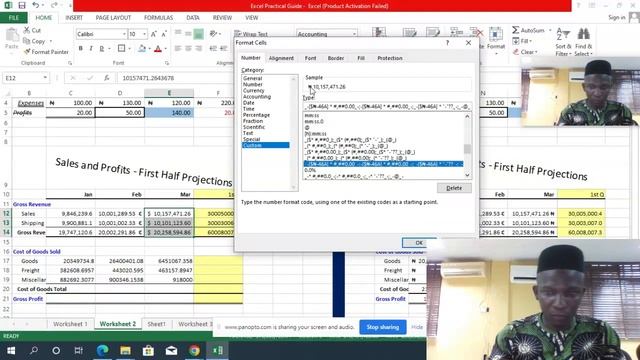Open the Fill command in Editing group
The image size is (640, 360).
pos(522,41)
